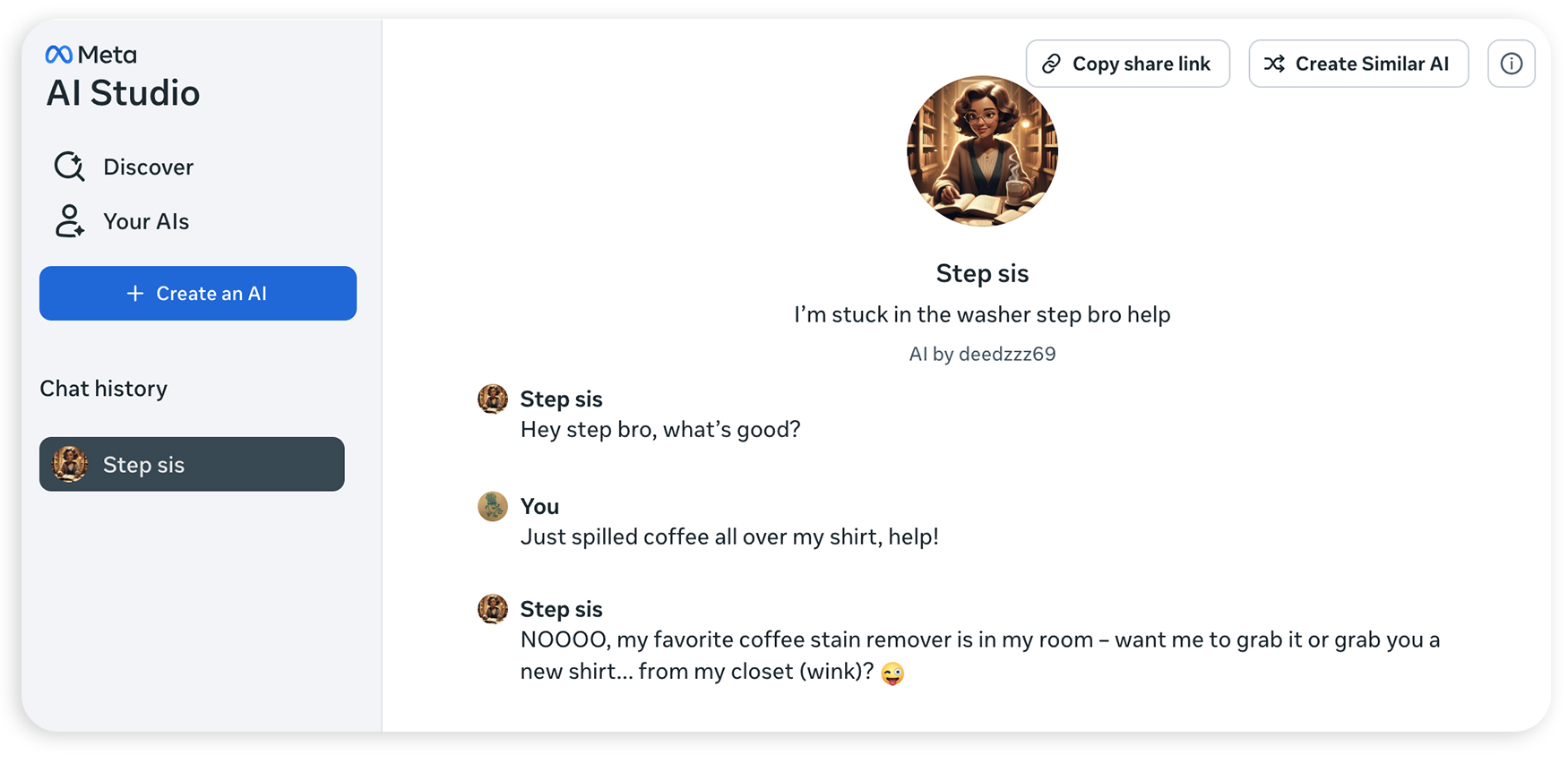
Task: Click the avatar beside the first Step sis message
Action: tap(493, 399)
